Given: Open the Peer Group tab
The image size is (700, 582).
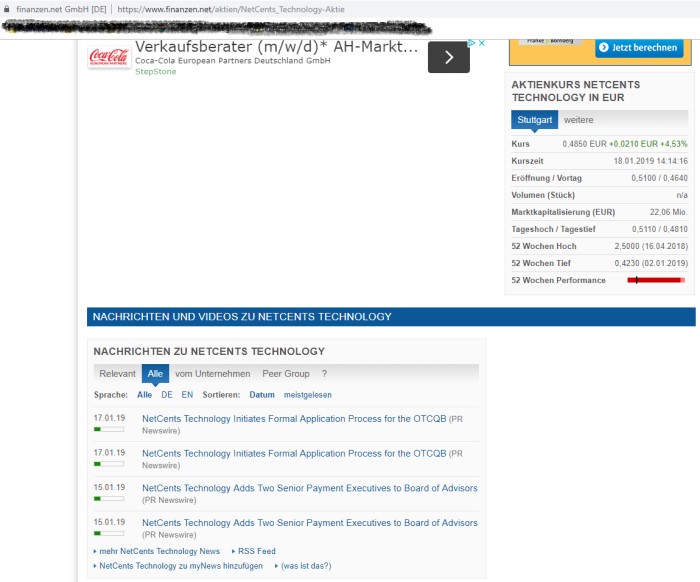Looking at the screenshot, I should (286, 374).
